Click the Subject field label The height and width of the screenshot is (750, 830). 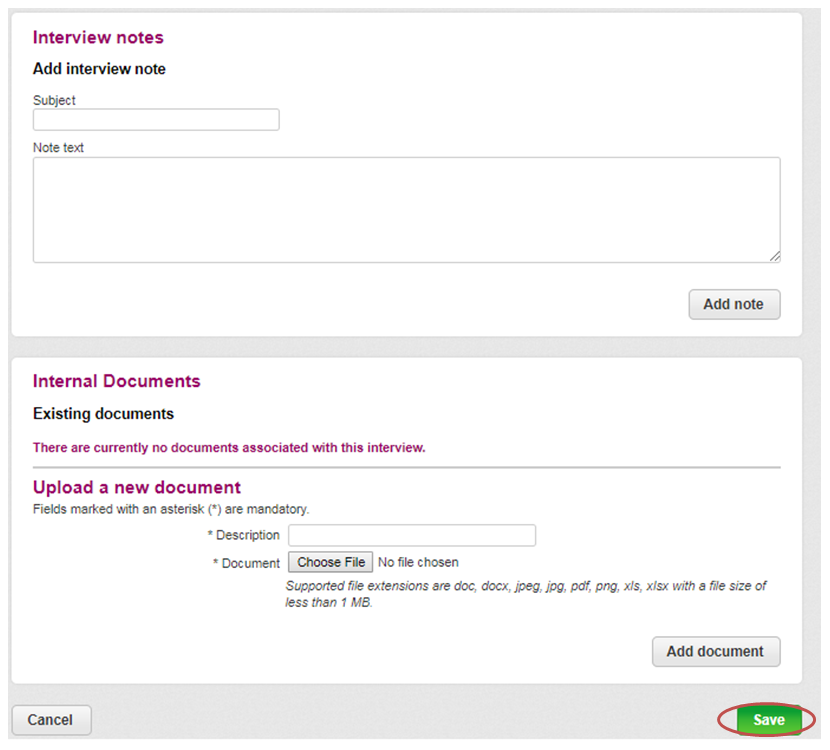tap(54, 100)
